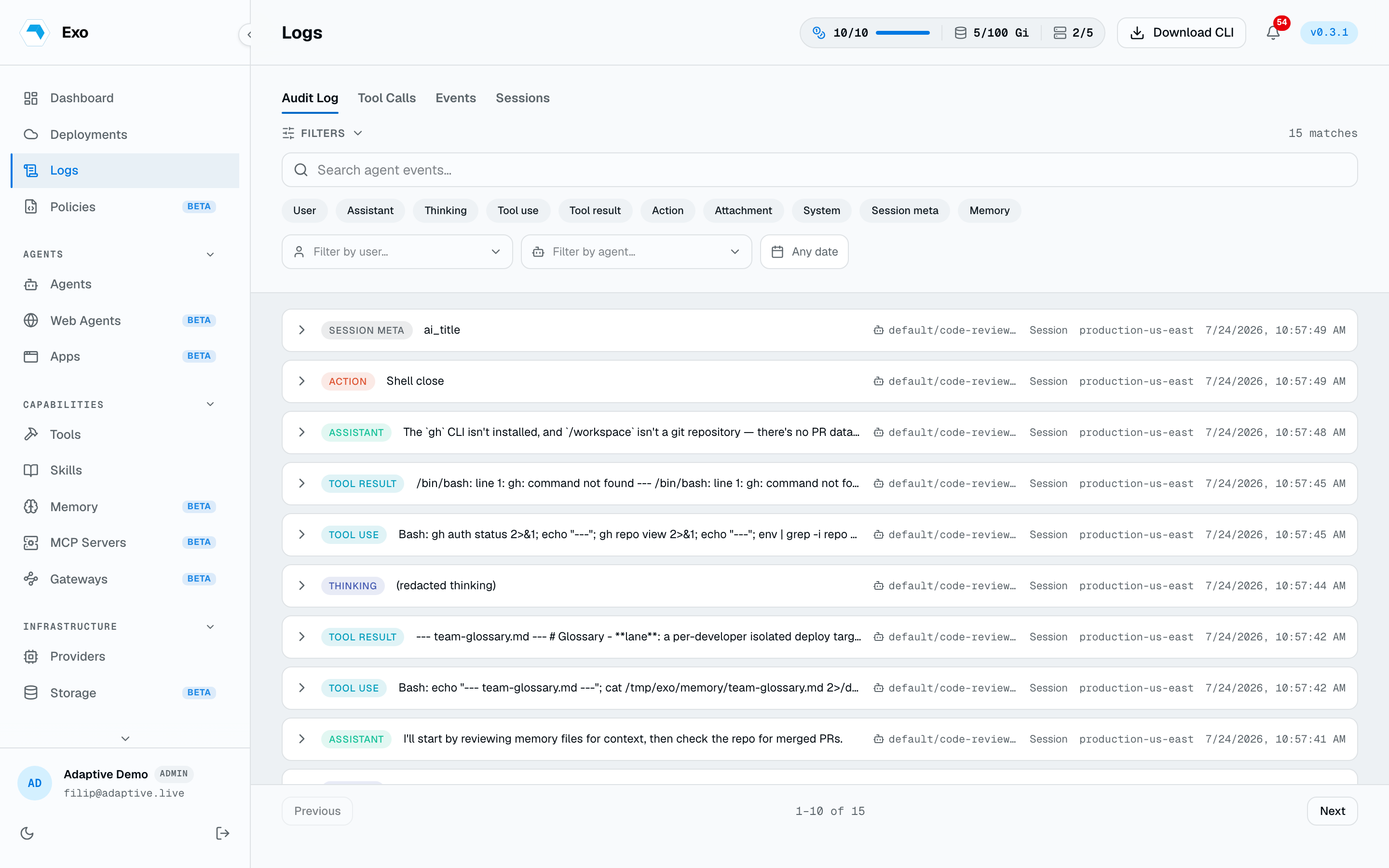Click the 2/5 servers indicator
Screen dimensions: 1389x868
[x=1073, y=33]
